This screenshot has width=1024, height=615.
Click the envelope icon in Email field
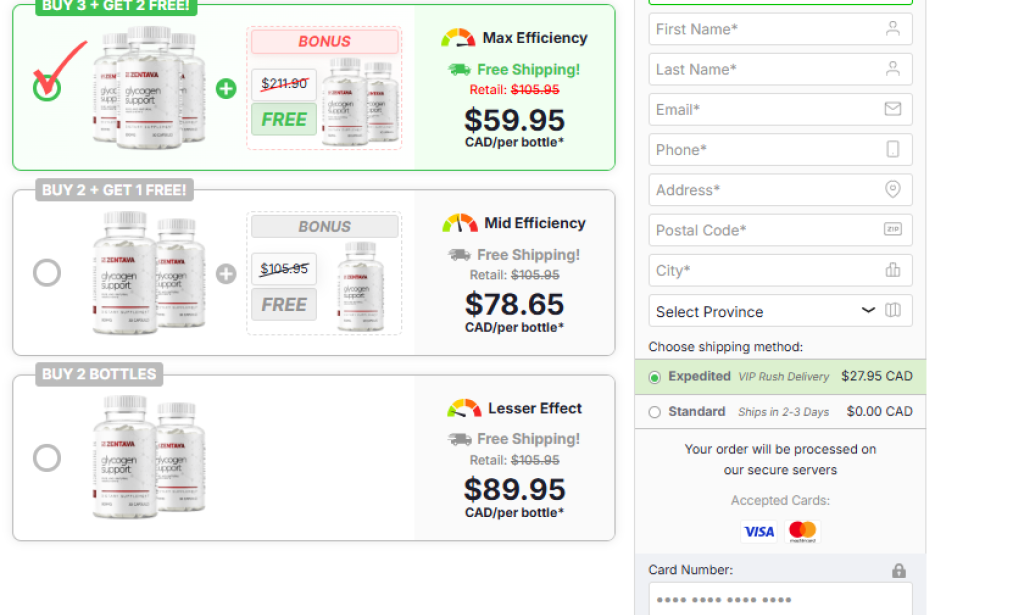point(893,109)
